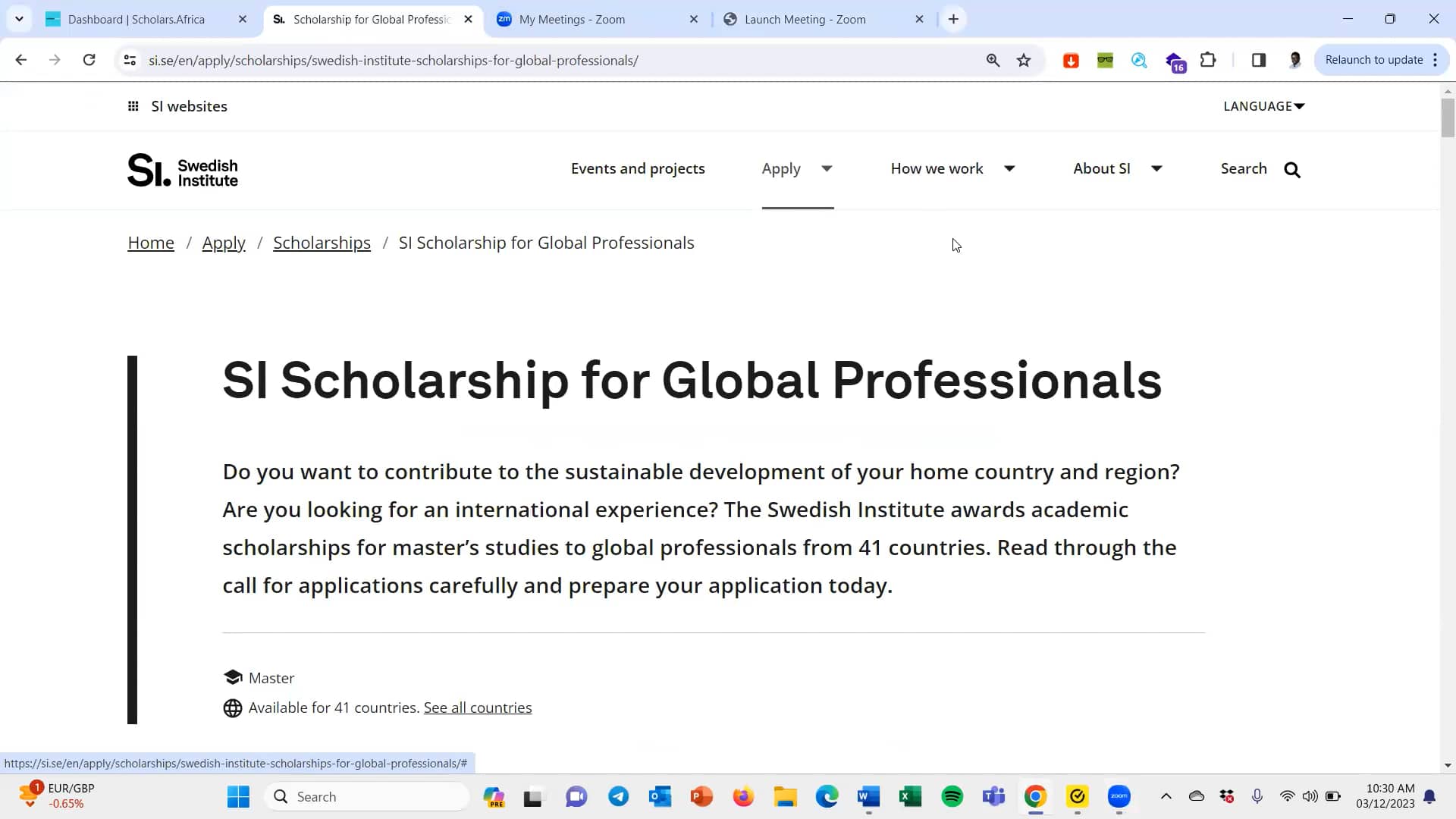Click the See all countries link

(478, 707)
